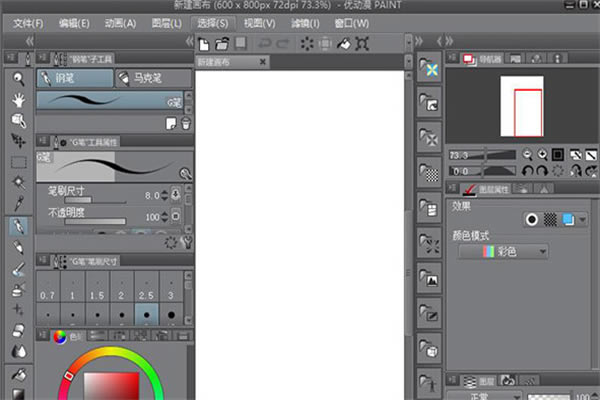Click the open file folder icon

[224, 44]
